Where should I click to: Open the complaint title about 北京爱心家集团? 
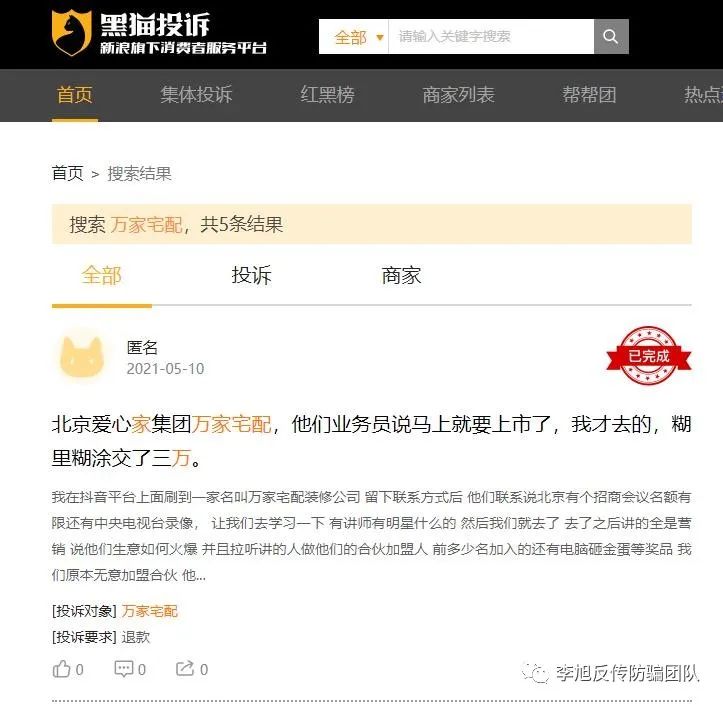pyautogui.click(x=371, y=441)
